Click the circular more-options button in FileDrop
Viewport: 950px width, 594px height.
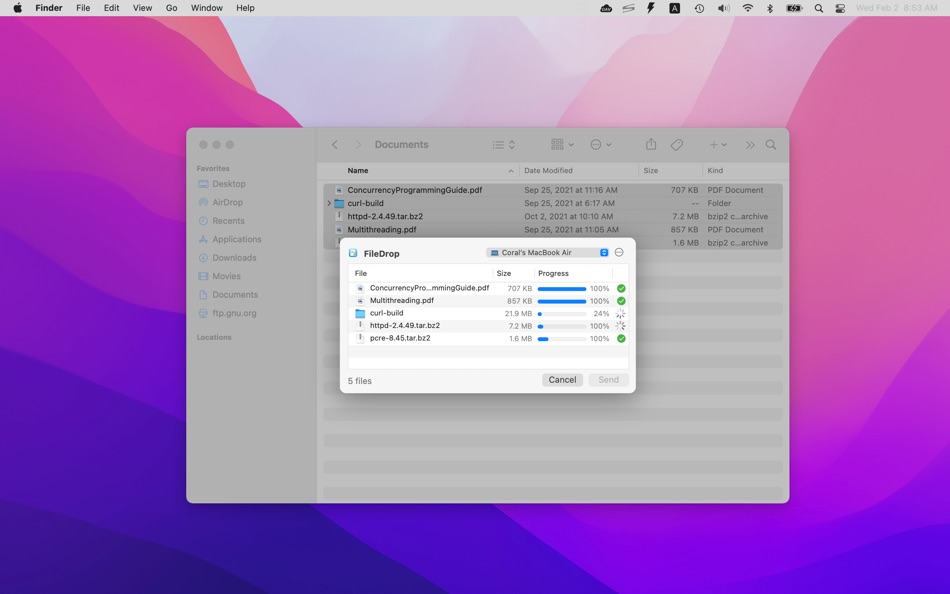click(x=619, y=253)
